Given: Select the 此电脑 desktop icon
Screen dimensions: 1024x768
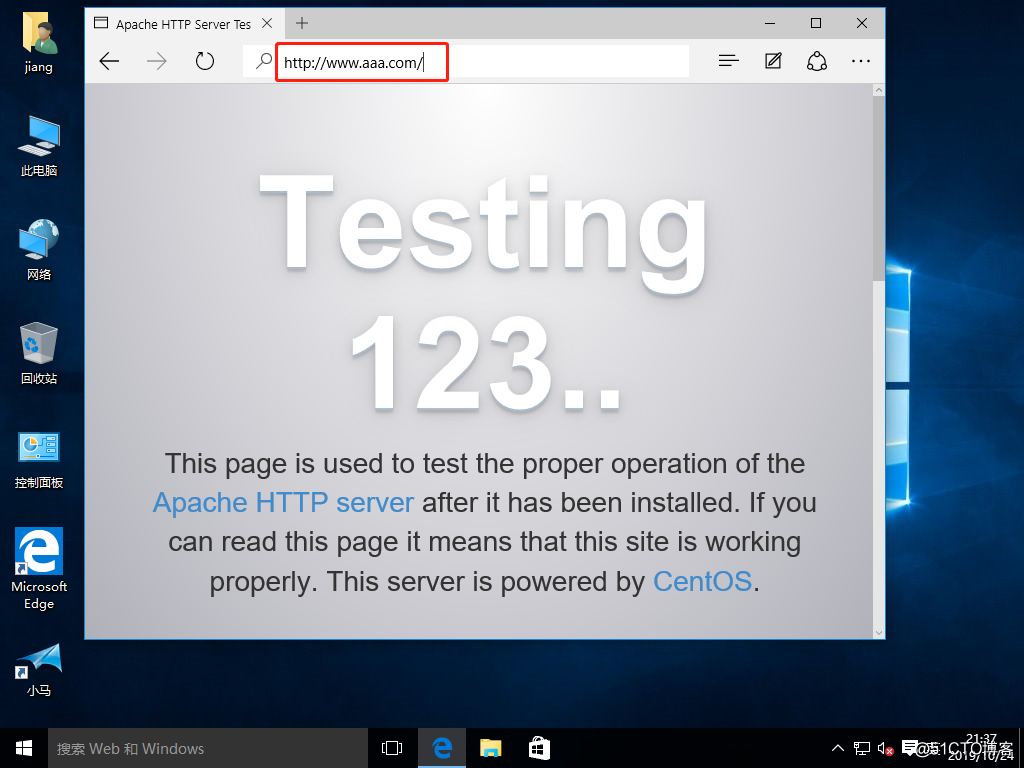Looking at the screenshot, I should coord(39,146).
